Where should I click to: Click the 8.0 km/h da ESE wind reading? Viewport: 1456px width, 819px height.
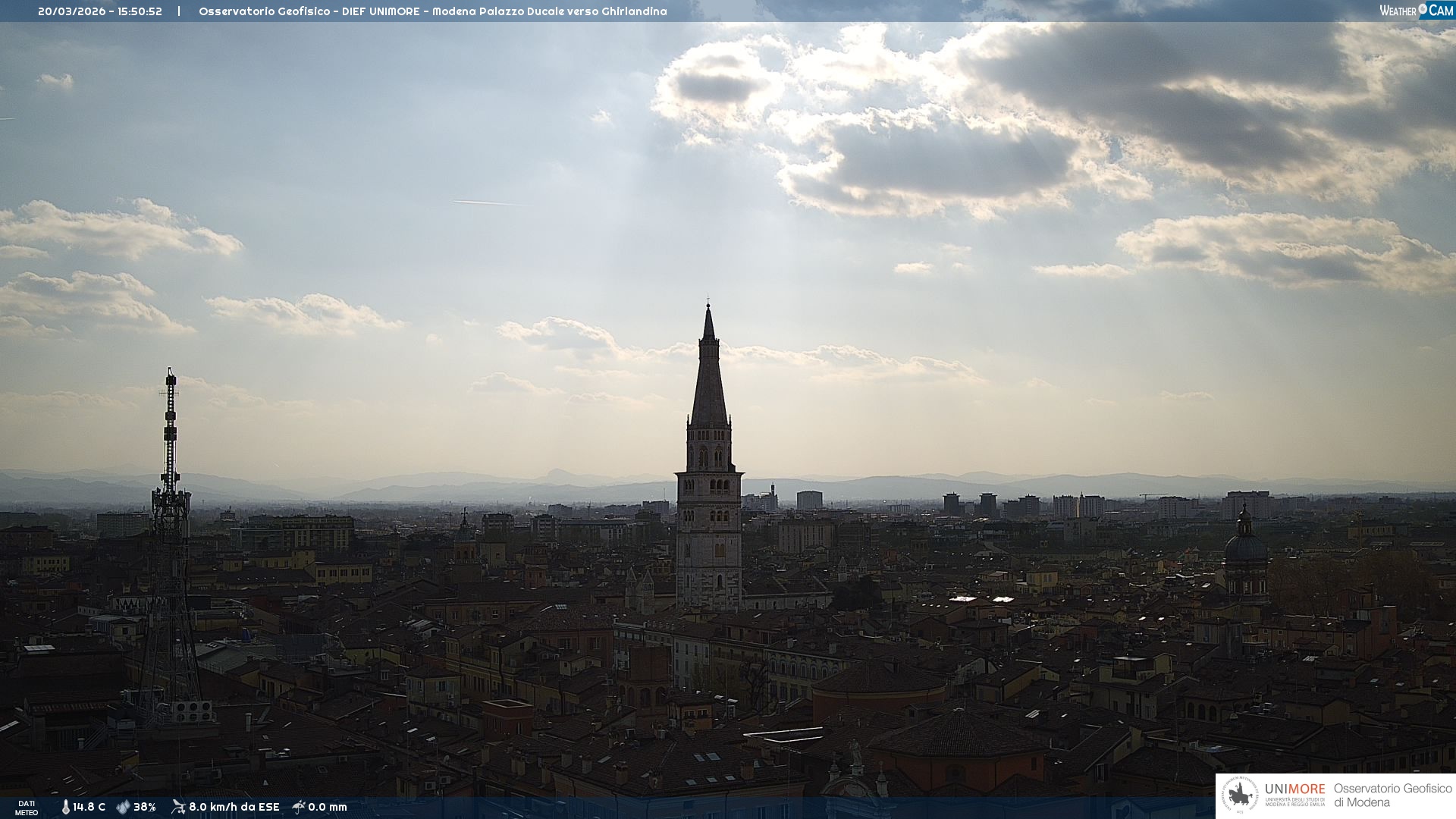234,807
